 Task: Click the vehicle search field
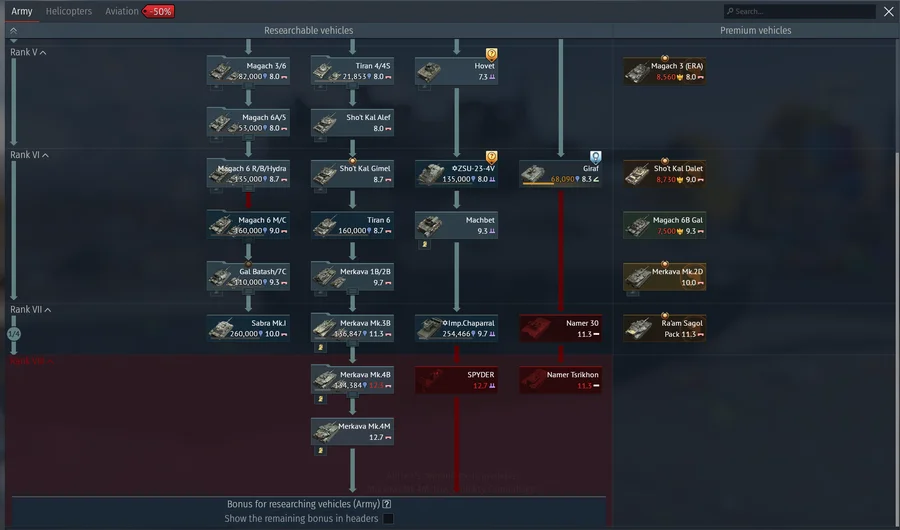(800, 12)
